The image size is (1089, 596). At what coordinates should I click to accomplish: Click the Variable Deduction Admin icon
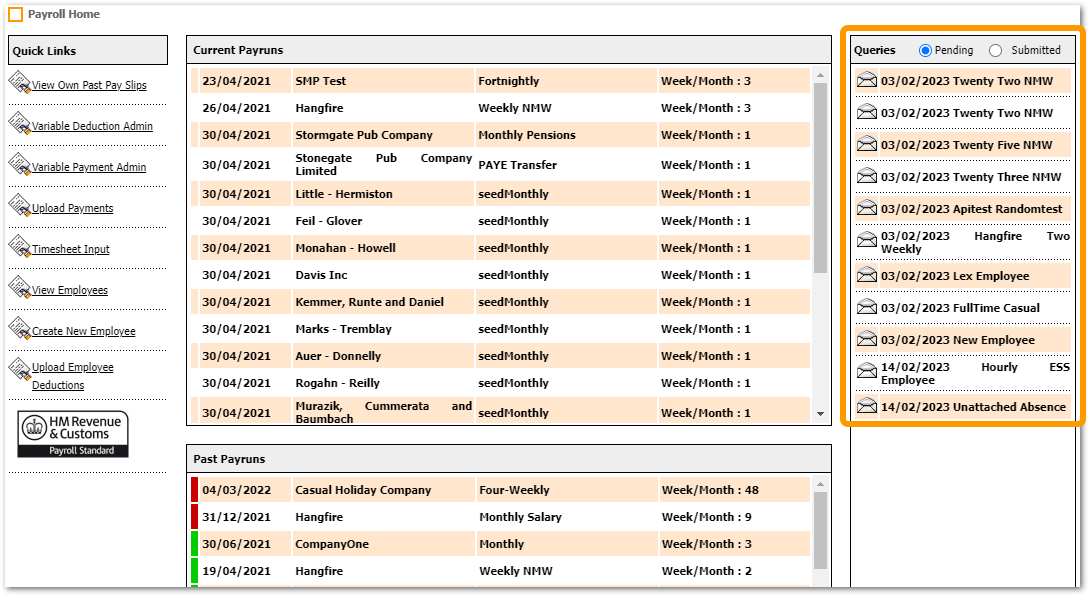19,124
